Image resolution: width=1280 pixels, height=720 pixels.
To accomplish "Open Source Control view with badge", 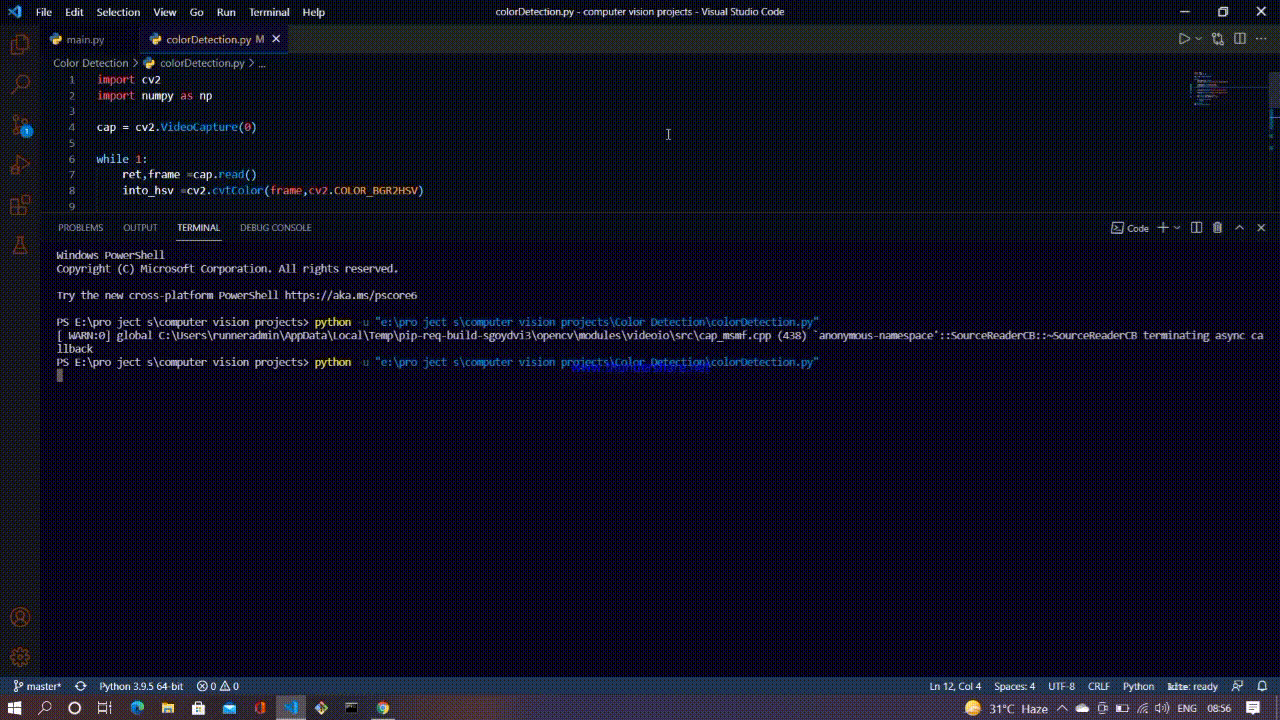I will [x=20, y=126].
